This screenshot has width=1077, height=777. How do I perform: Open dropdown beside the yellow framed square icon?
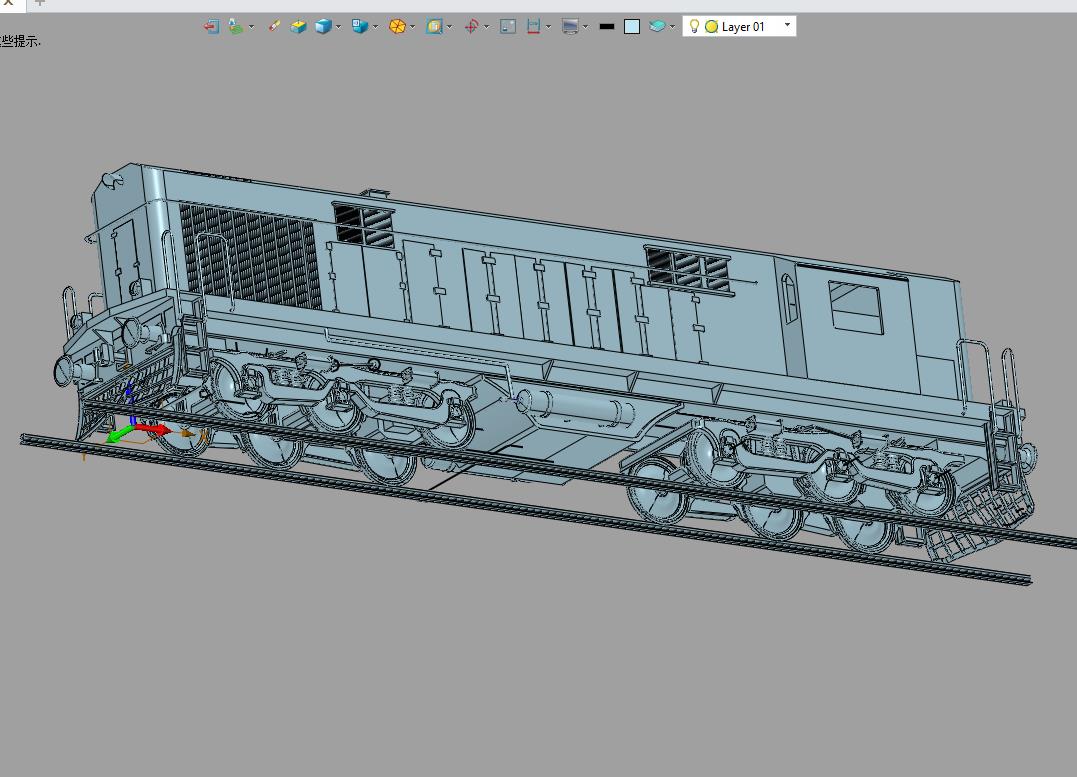click(x=449, y=27)
